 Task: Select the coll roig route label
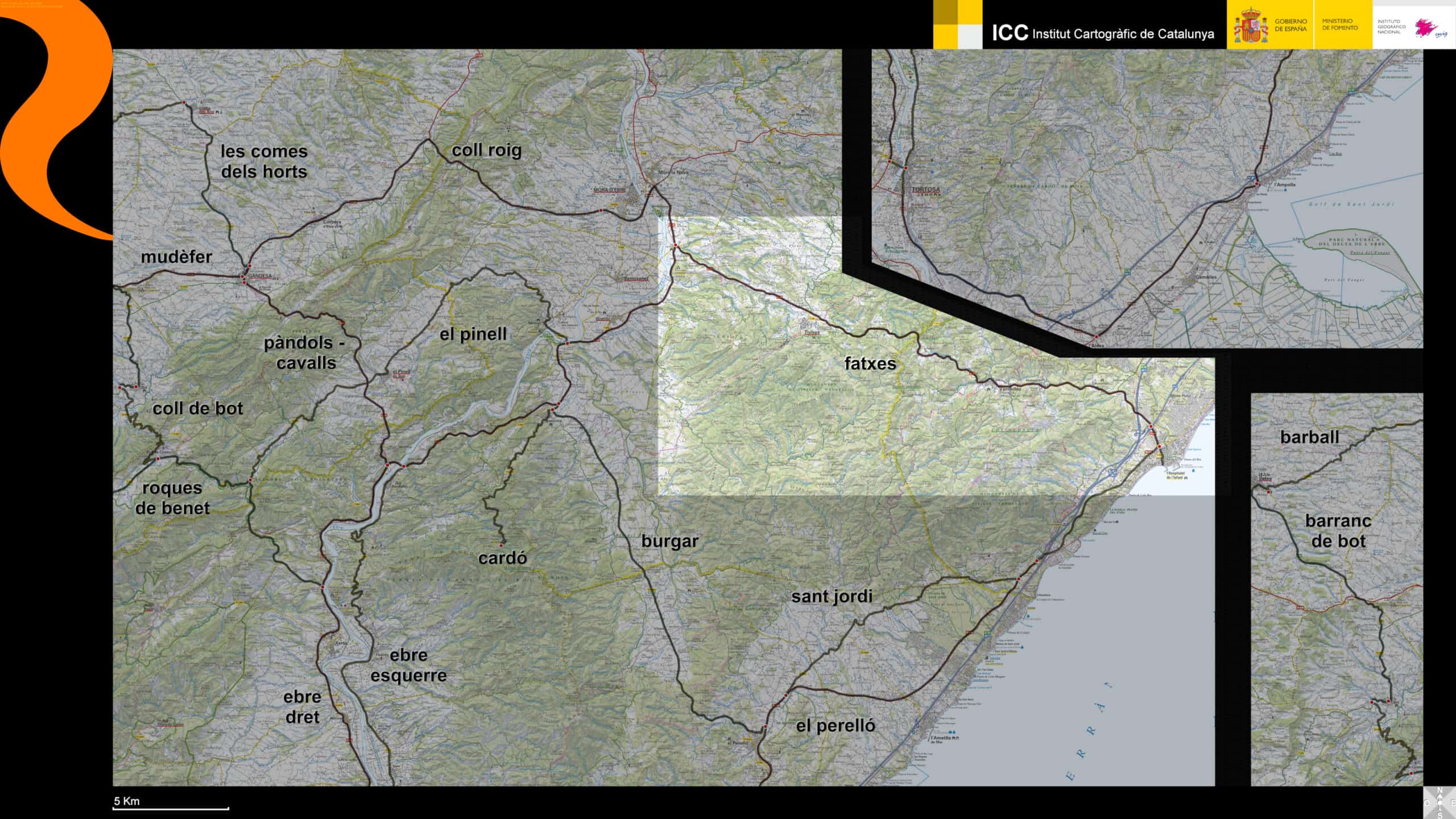point(486,150)
